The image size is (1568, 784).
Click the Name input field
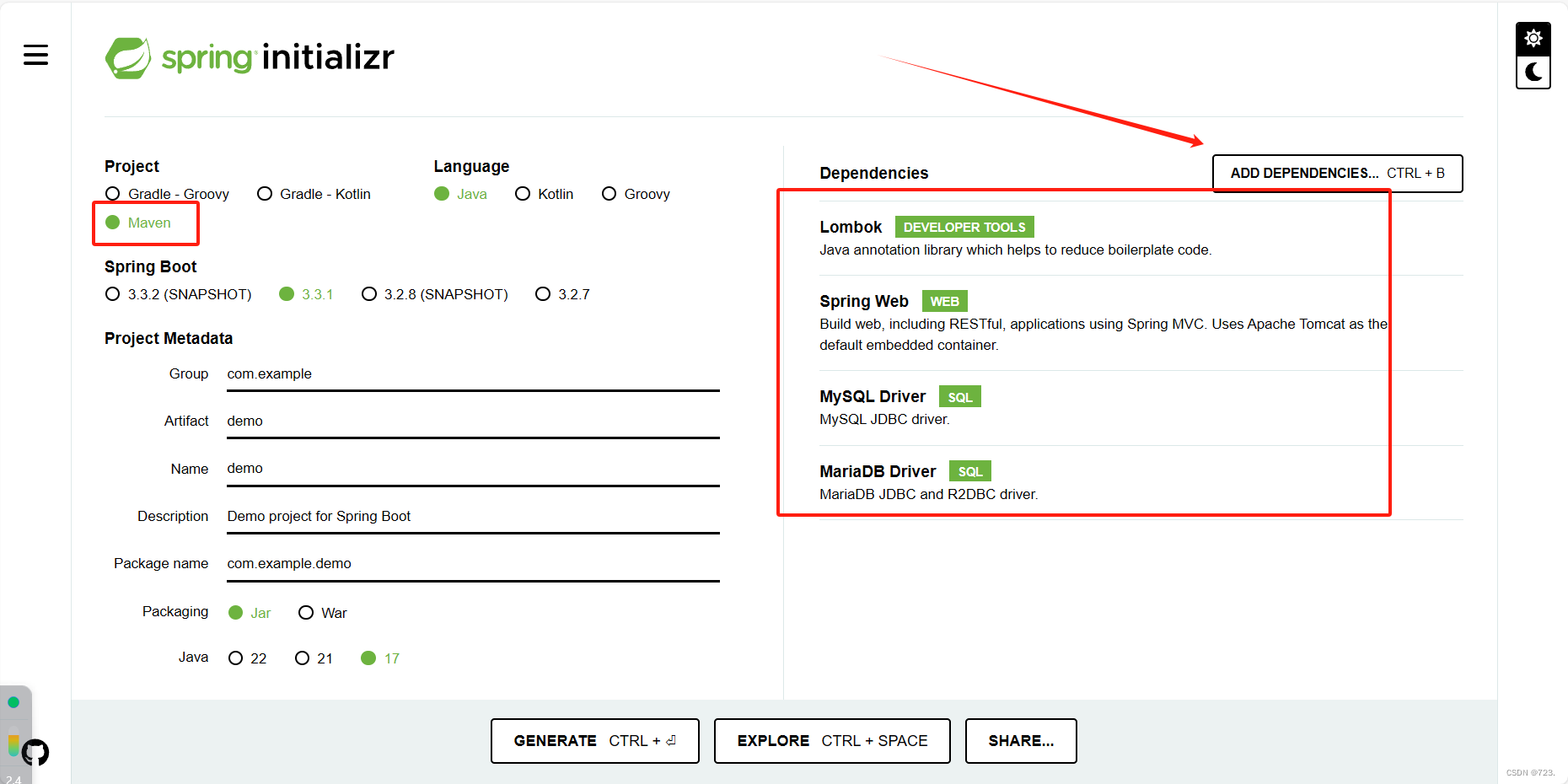[473, 469]
